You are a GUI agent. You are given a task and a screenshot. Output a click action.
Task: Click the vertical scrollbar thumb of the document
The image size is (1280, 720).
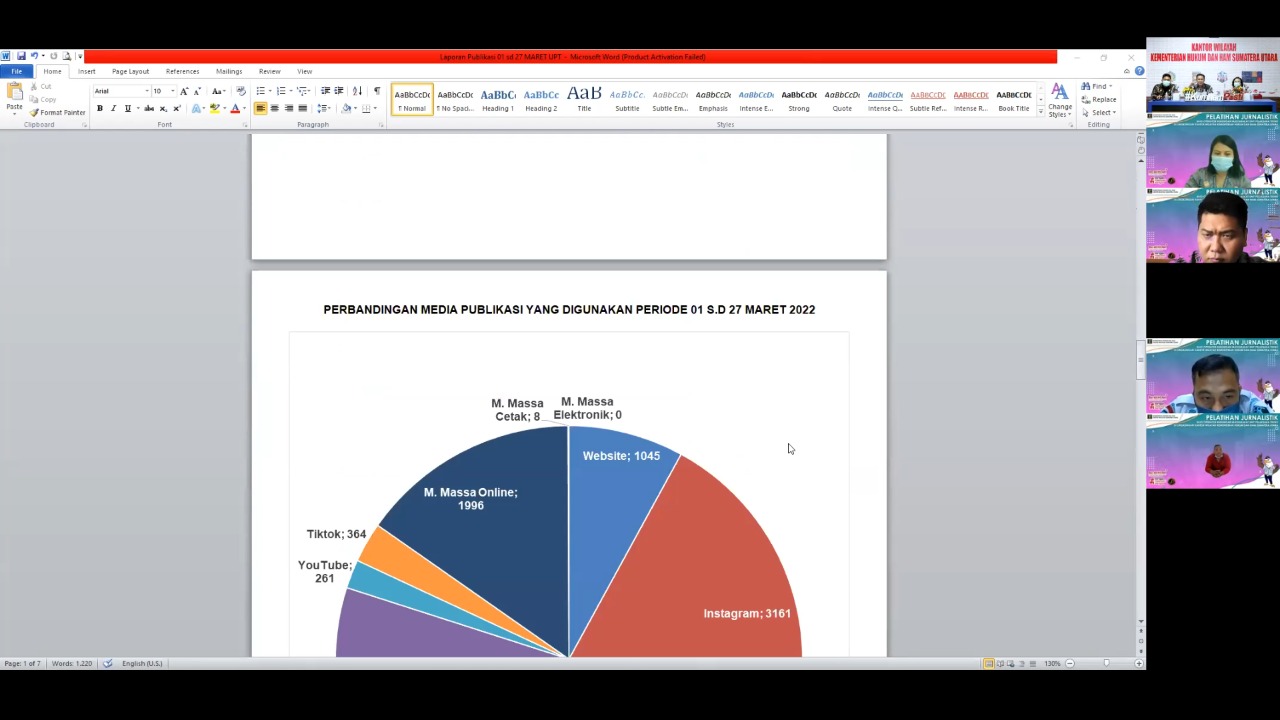click(1141, 361)
